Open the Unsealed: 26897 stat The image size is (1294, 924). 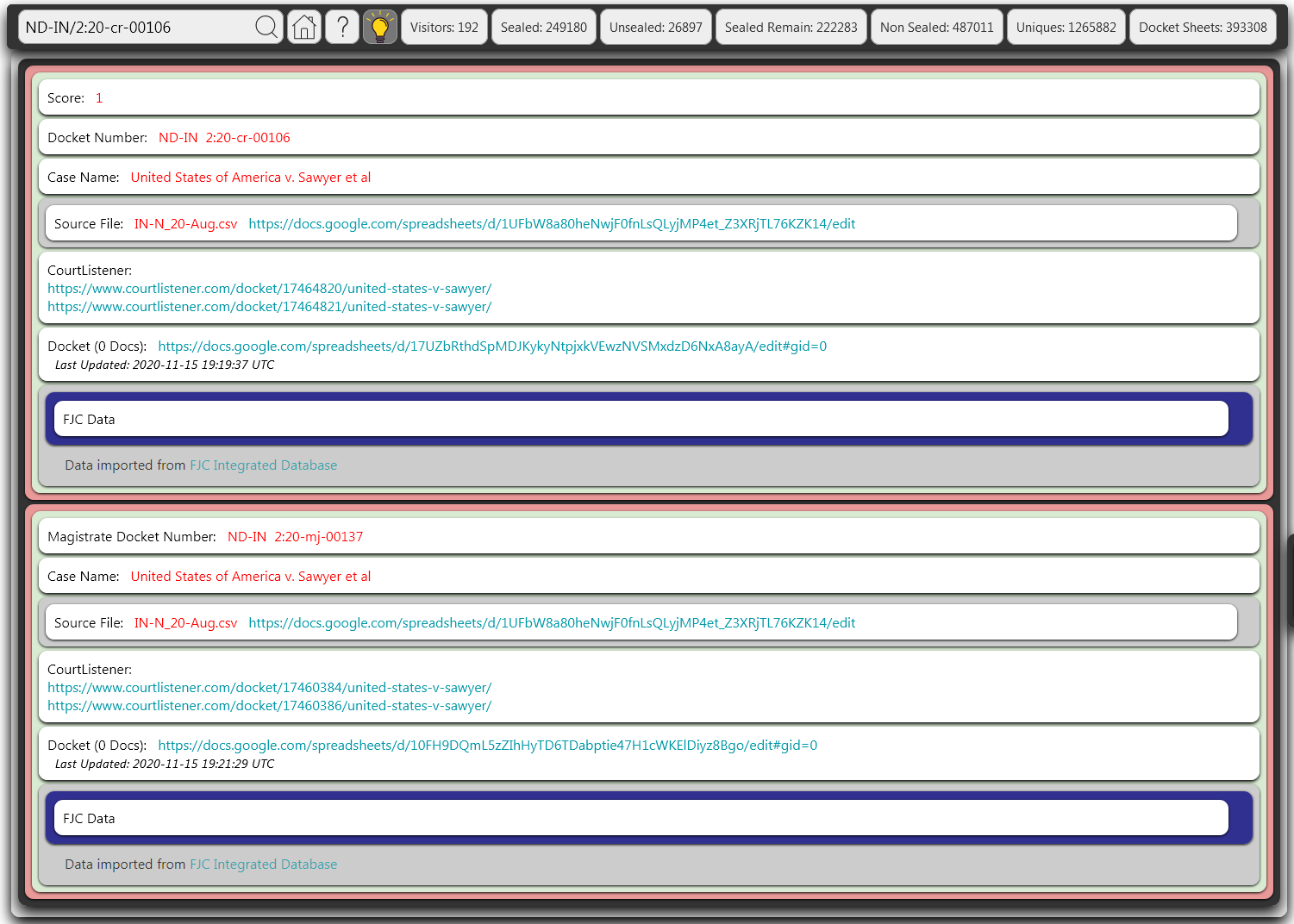656,27
